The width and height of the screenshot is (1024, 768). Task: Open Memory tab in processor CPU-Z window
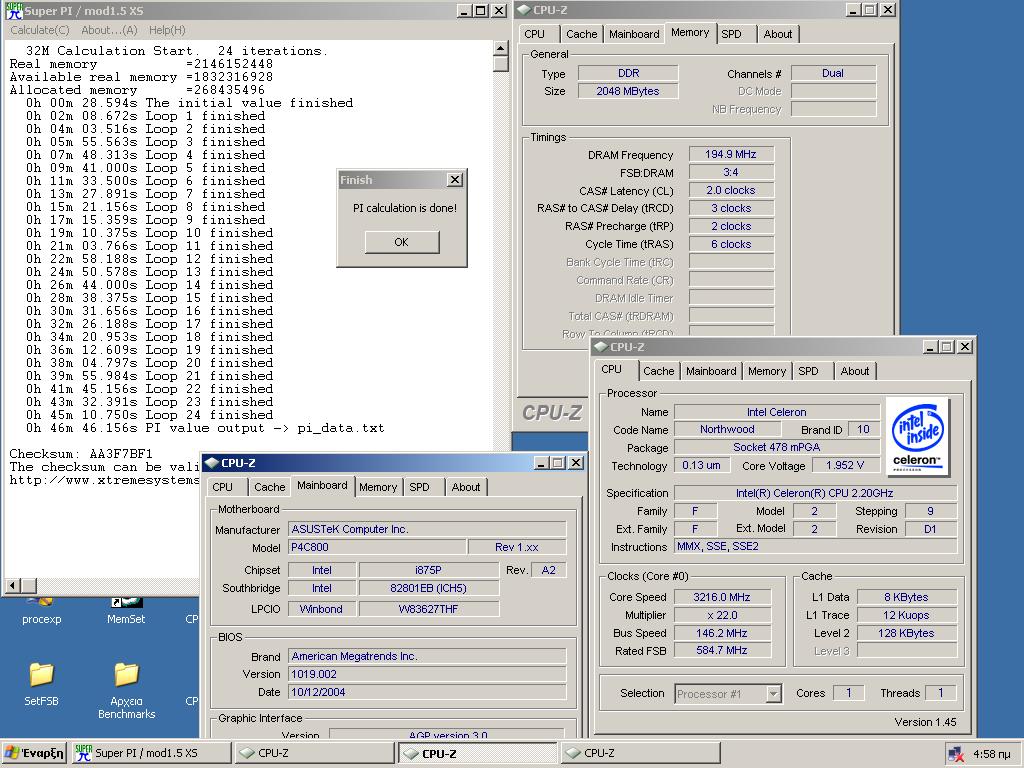point(767,371)
